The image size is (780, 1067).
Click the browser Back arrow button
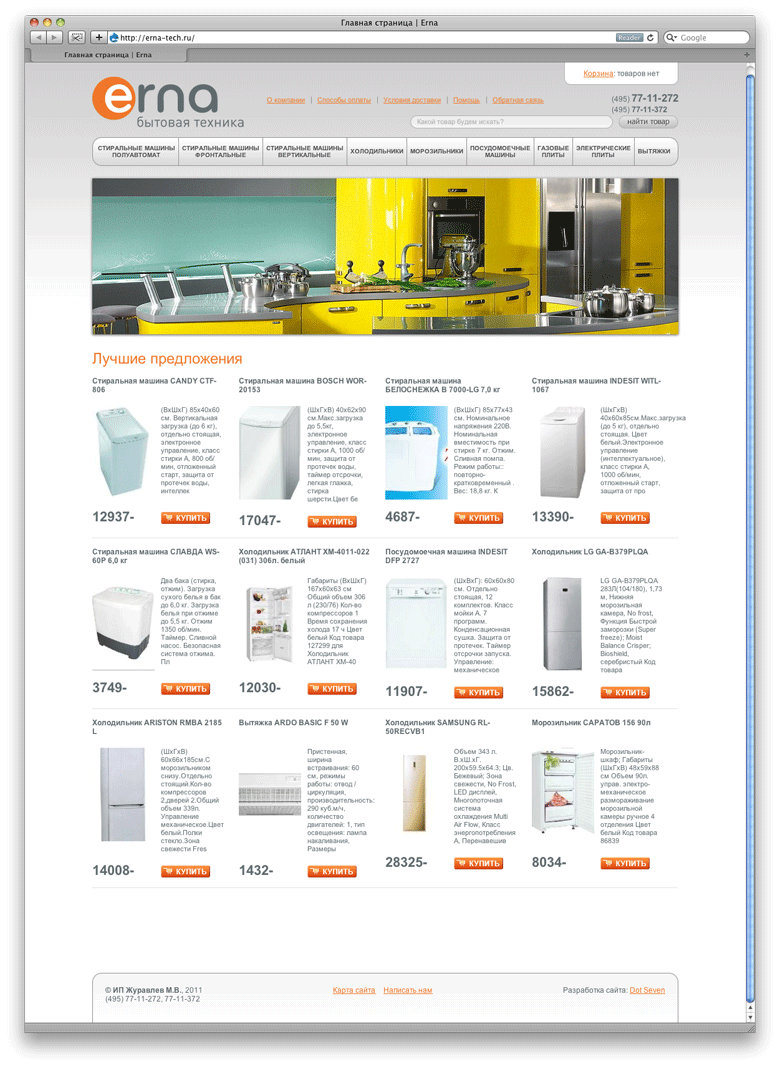[38, 37]
